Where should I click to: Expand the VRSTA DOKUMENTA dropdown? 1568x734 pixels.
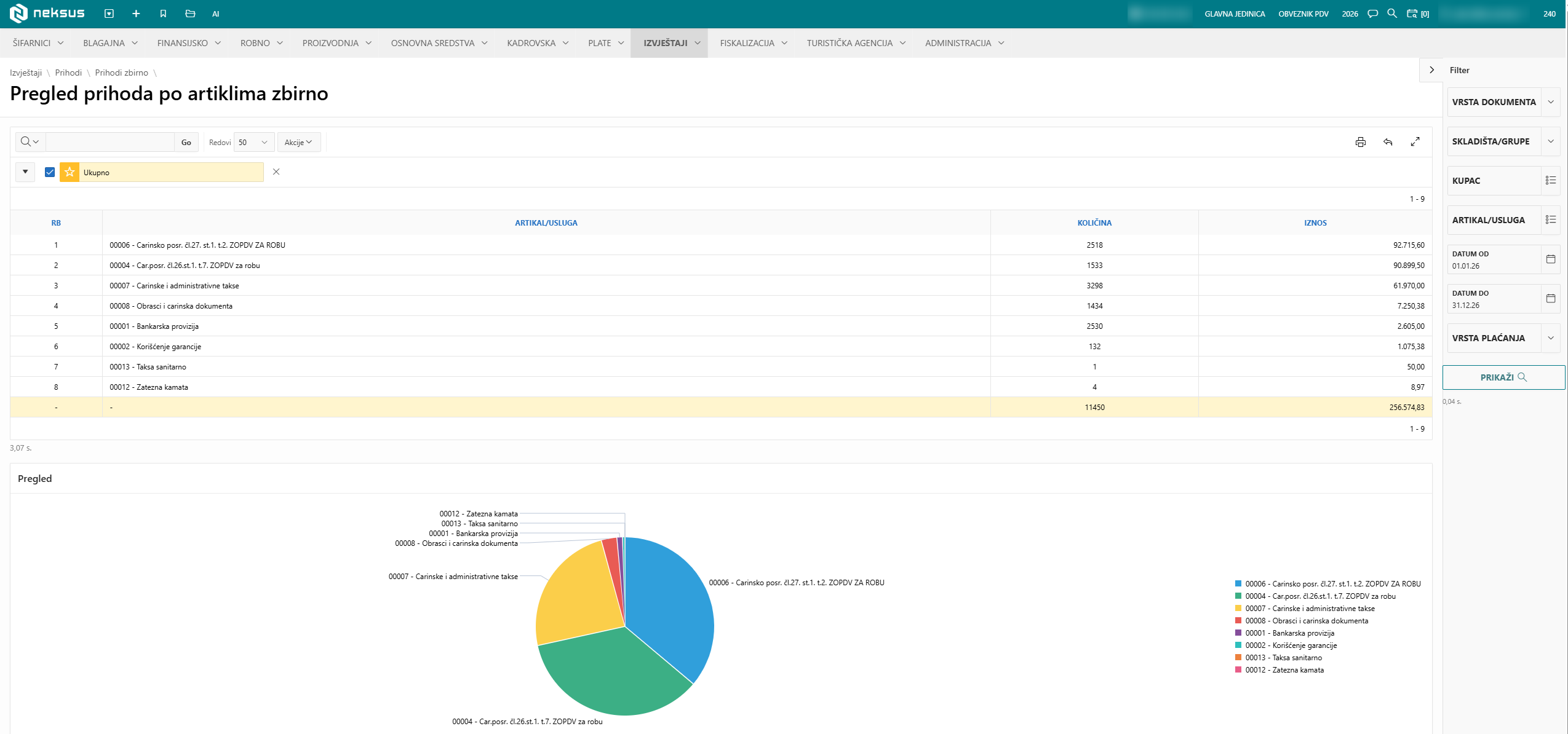[1550, 102]
